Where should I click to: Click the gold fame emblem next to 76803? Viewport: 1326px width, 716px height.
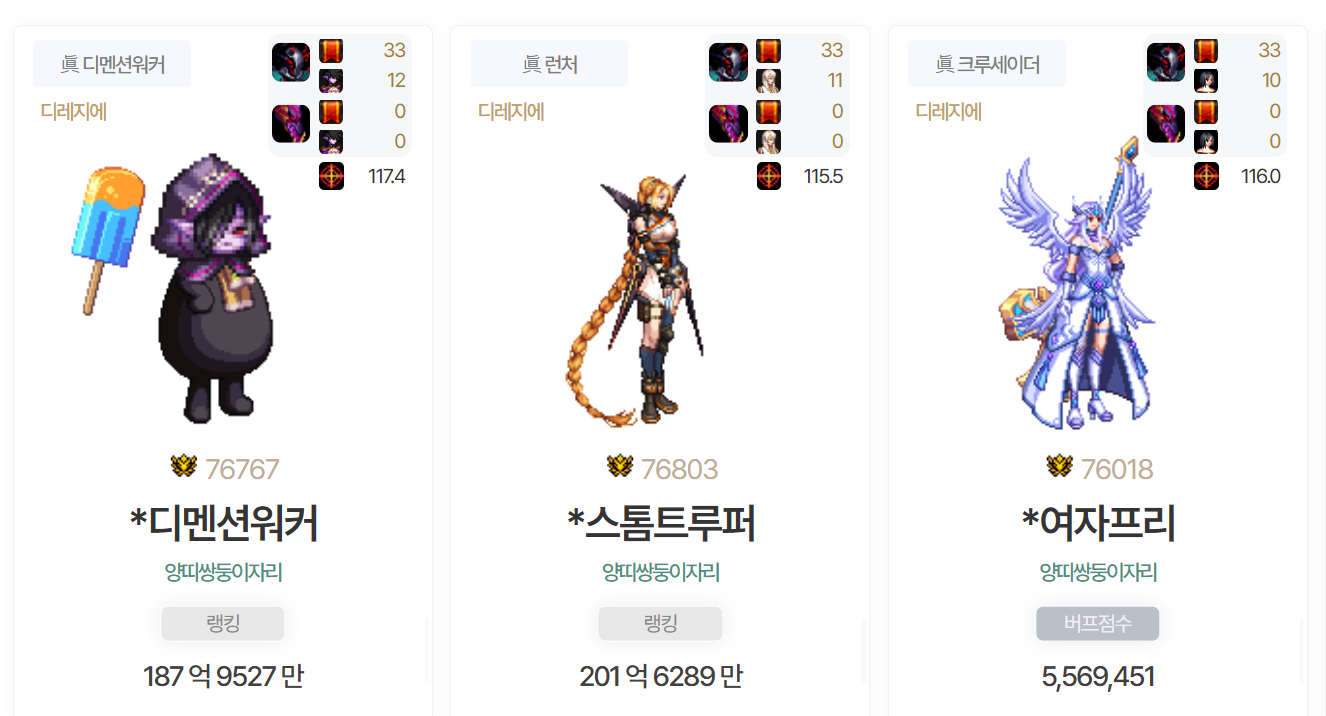pos(620,466)
